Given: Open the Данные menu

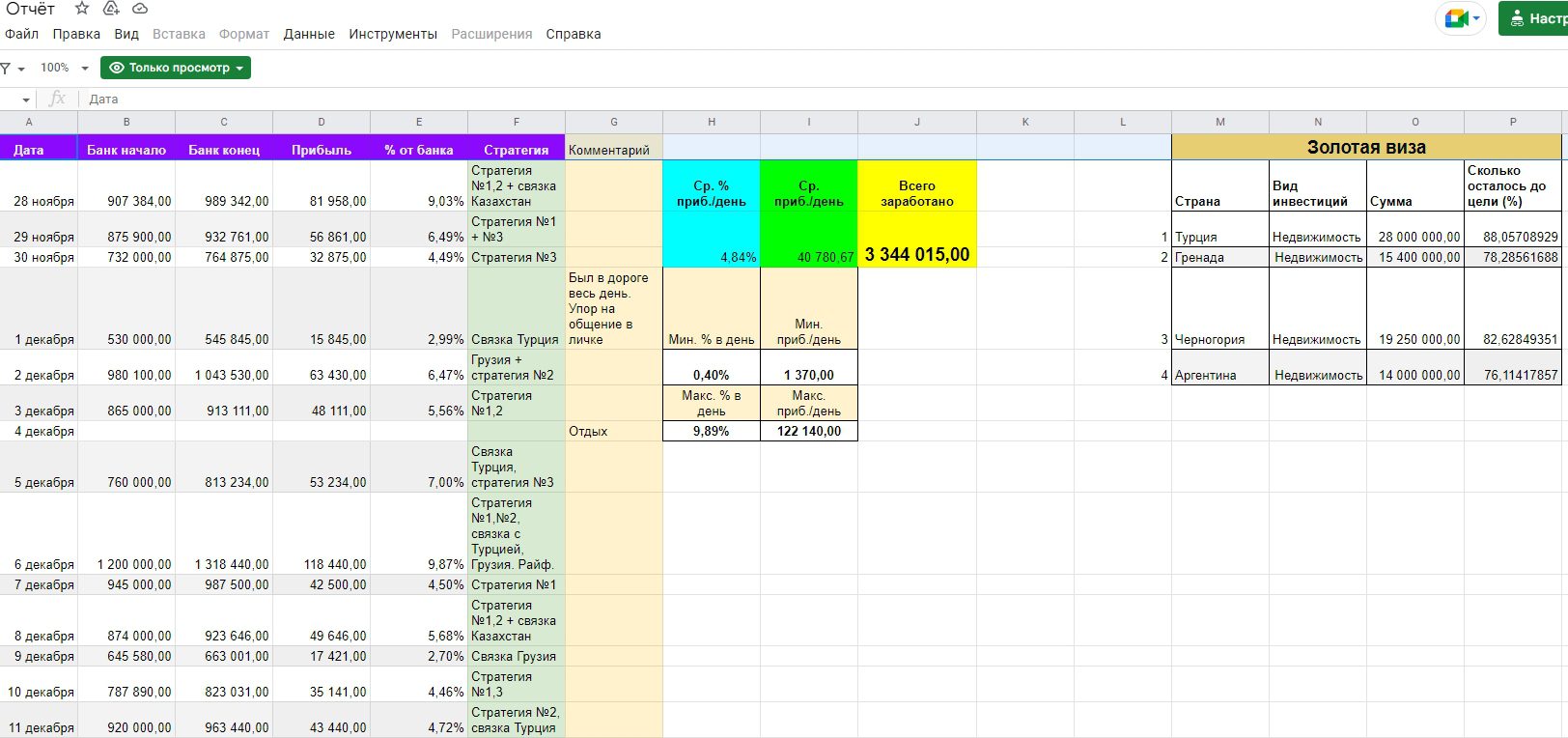Looking at the screenshot, I should click(x=309, y=34).
